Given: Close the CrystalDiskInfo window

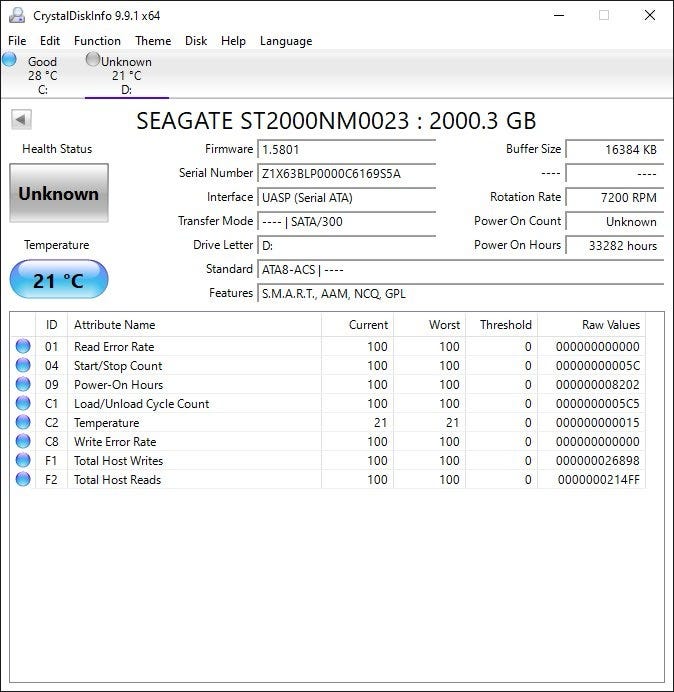Looking at the screenshot, I should point(650,15).
